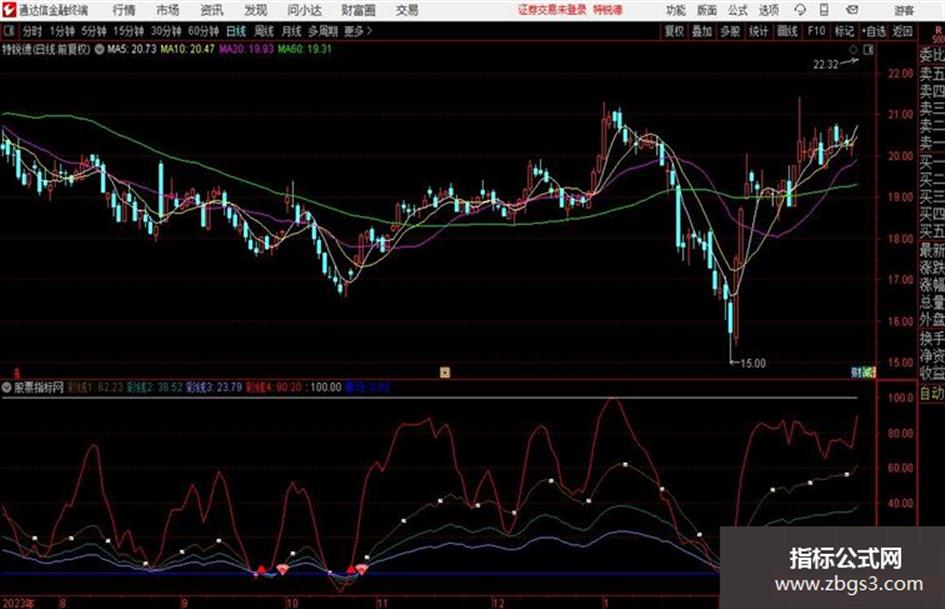Screen dimensions: 945x609
Task: Open the mail envelope icon
Action: (852, 10)
